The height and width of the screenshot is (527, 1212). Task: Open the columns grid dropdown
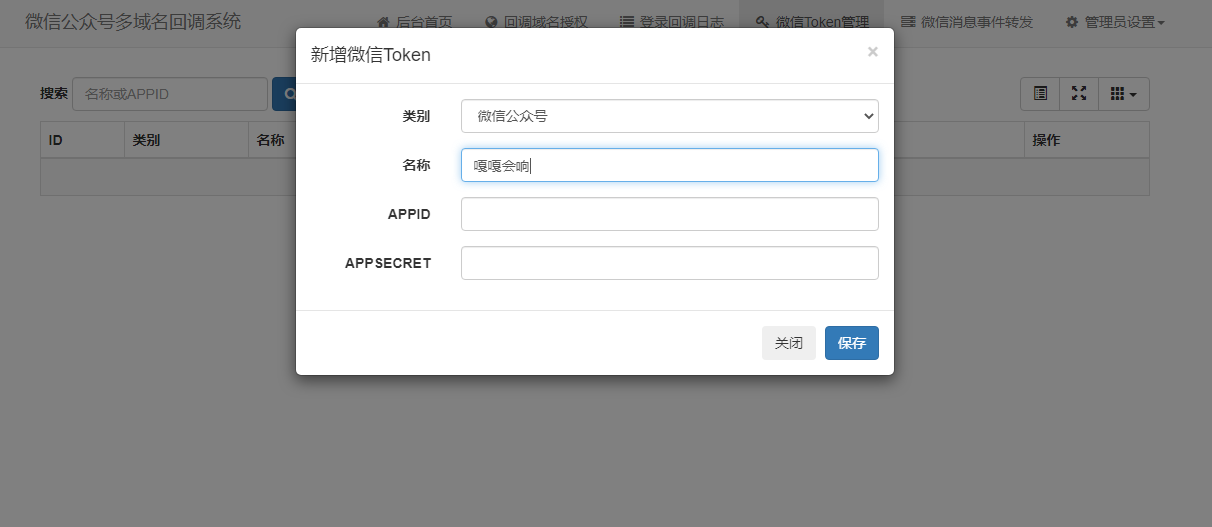click(x=1124, y=94)
